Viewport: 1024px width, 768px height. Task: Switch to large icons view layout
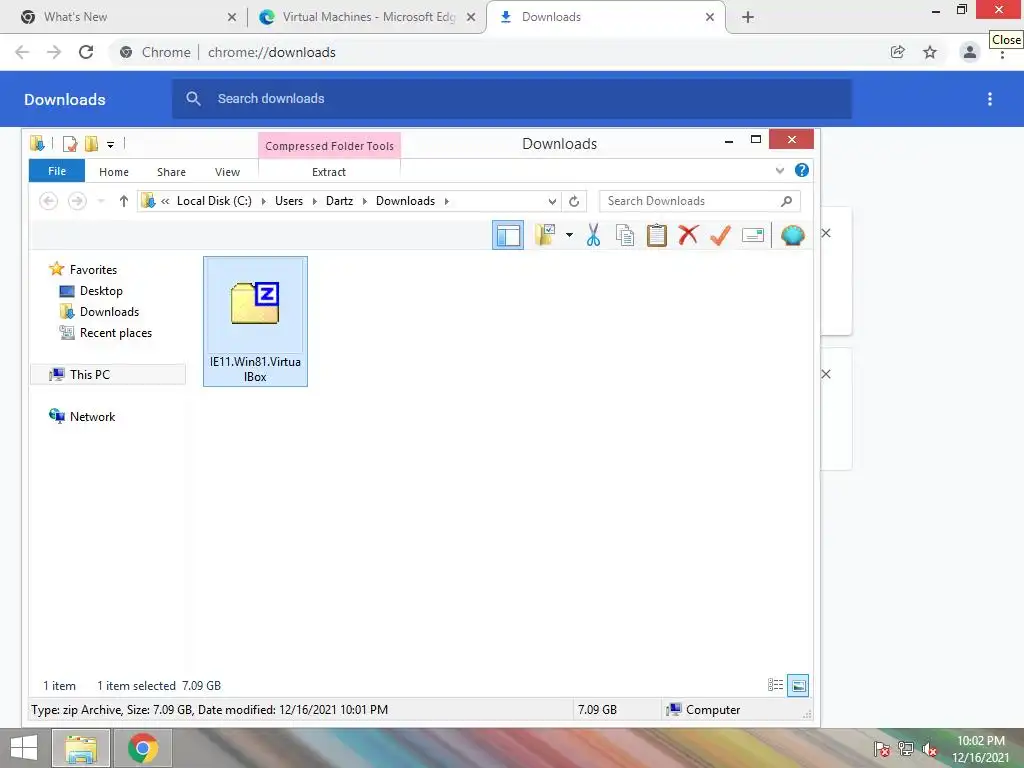point(798,685)
